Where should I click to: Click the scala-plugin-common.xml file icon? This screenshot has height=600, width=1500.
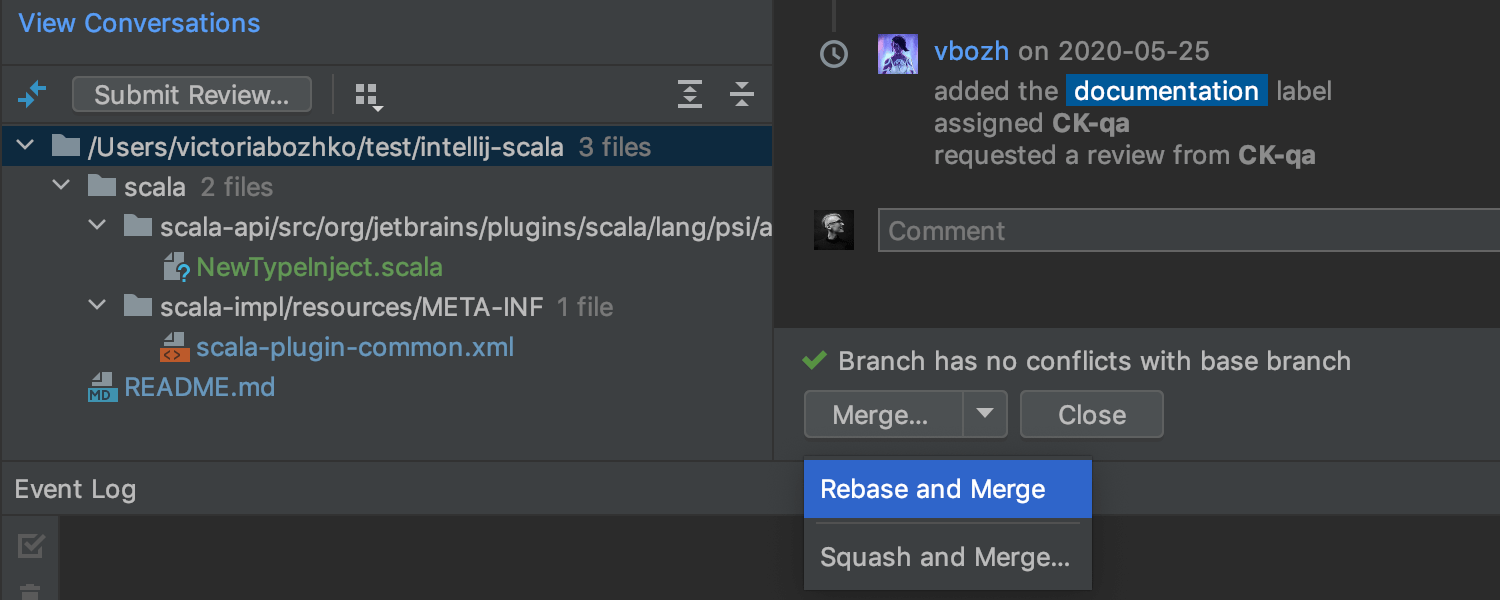[x=174, y=347]
